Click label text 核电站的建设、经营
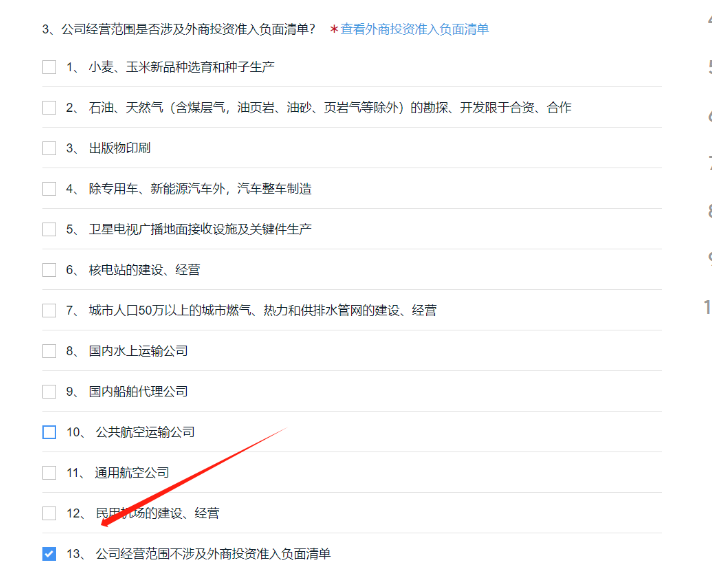The width and height of the screenshot is (712, 579). (144, 270)
